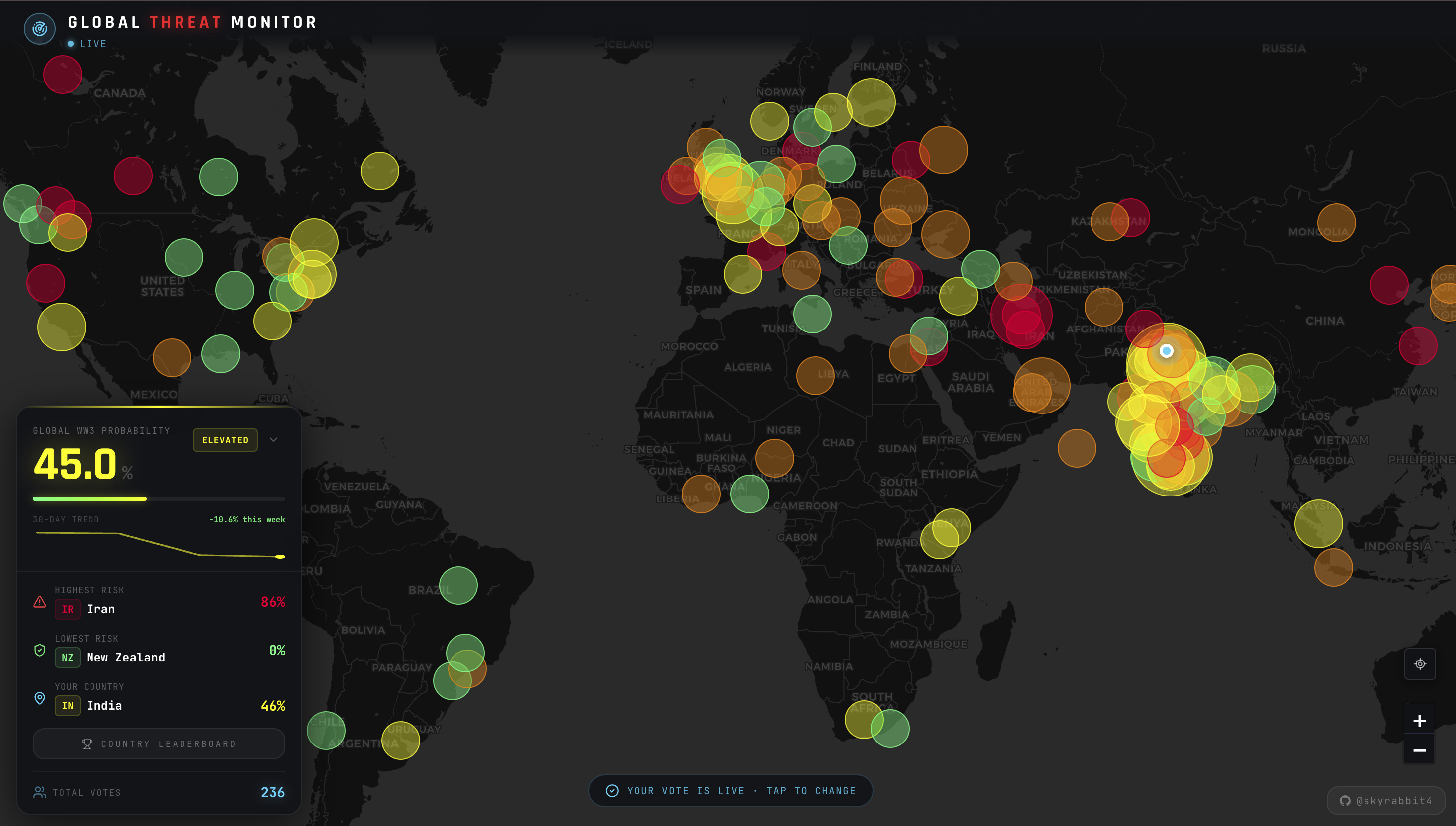Click the 30-day trend line endpoint dot

pyautogui.click(x=281, y=557)
